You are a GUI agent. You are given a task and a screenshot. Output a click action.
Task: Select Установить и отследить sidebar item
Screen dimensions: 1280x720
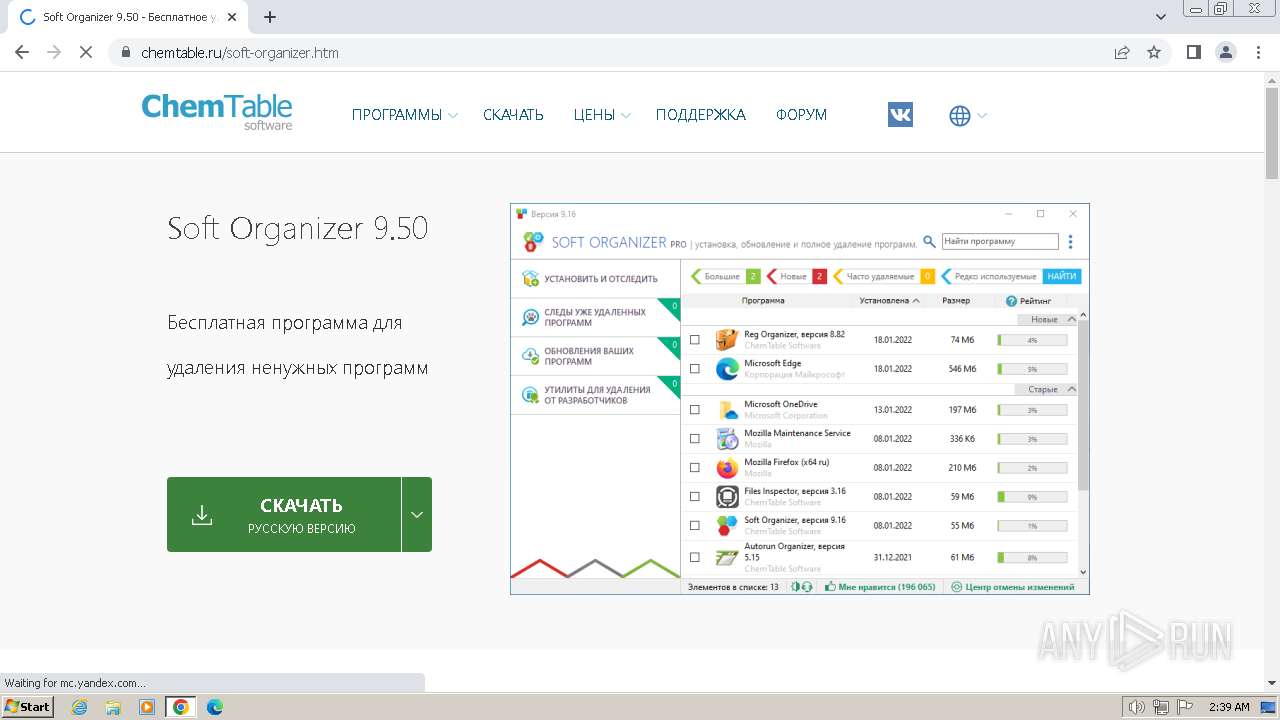pyautogui.click(x=595, y=279)
